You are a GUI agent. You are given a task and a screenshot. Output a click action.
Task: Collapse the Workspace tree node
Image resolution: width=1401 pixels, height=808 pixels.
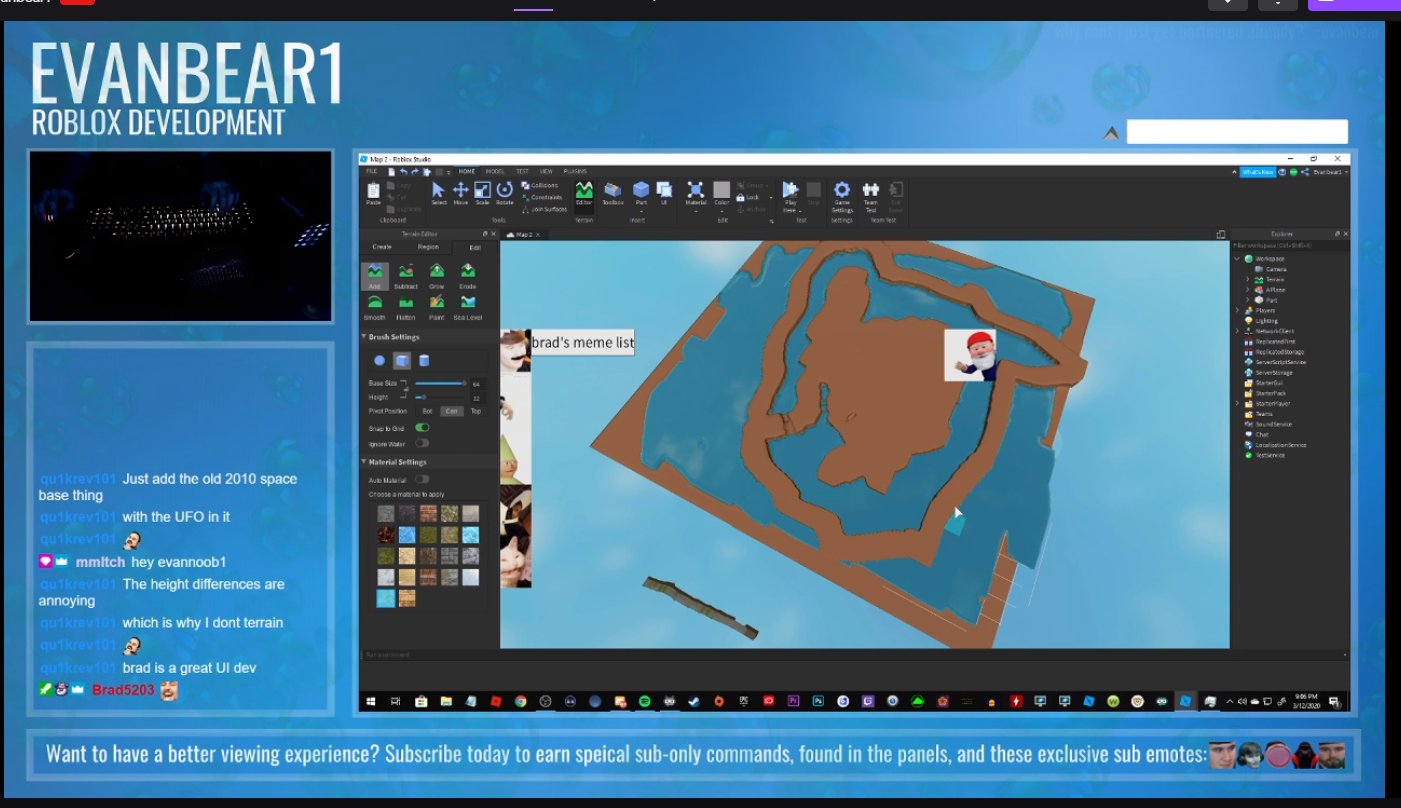point(1237,259)
